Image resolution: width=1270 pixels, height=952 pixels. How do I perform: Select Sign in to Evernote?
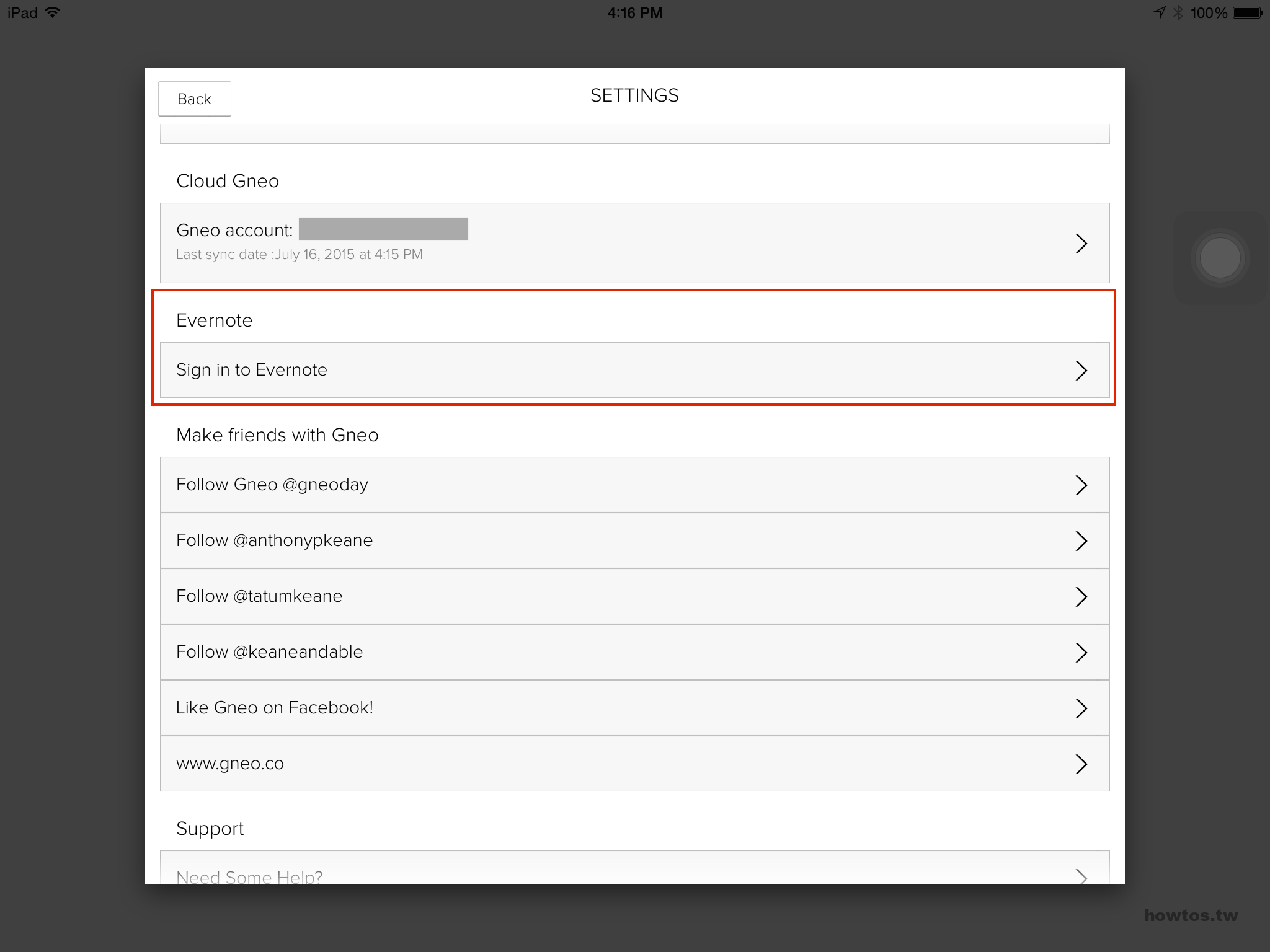tap(634, 370)
